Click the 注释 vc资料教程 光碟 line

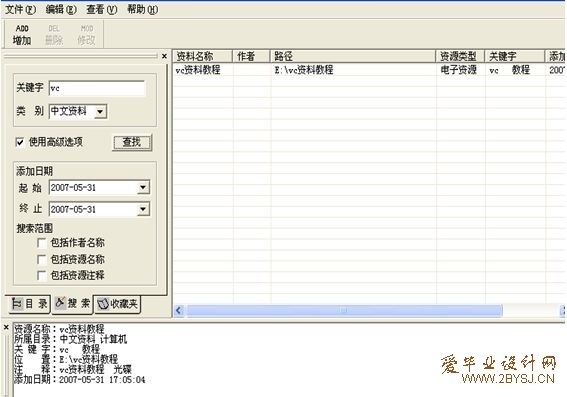72,369
